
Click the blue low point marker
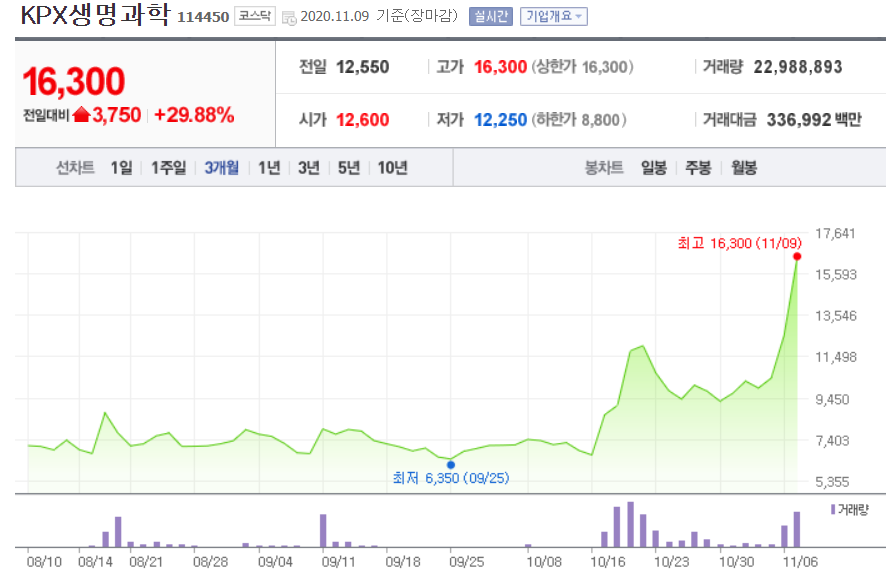(450, 465)
